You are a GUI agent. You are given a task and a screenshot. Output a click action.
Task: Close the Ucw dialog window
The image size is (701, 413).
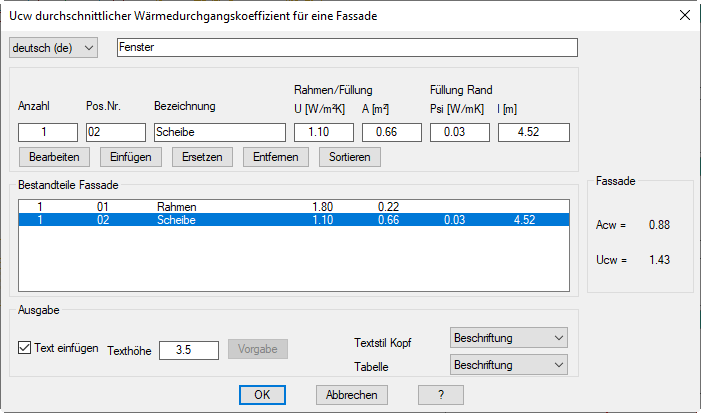[684, 15]
